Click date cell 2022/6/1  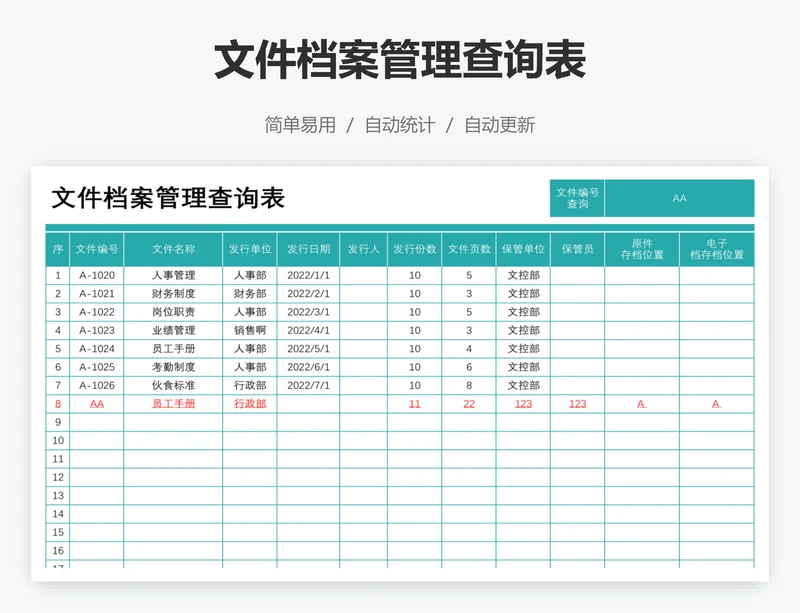[x=308, y=367]
